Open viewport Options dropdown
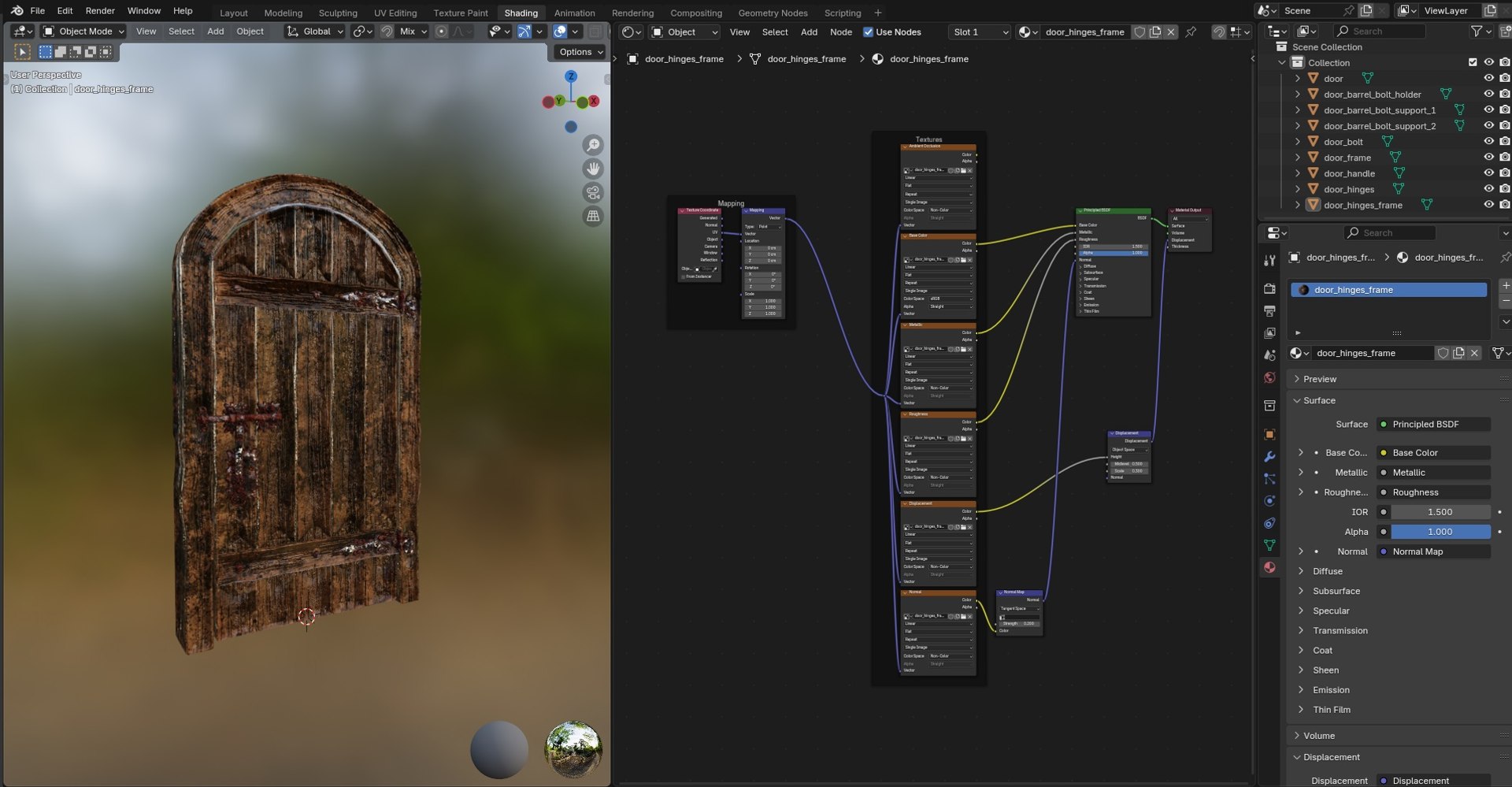1512x787 pixels. coord(581,52)
